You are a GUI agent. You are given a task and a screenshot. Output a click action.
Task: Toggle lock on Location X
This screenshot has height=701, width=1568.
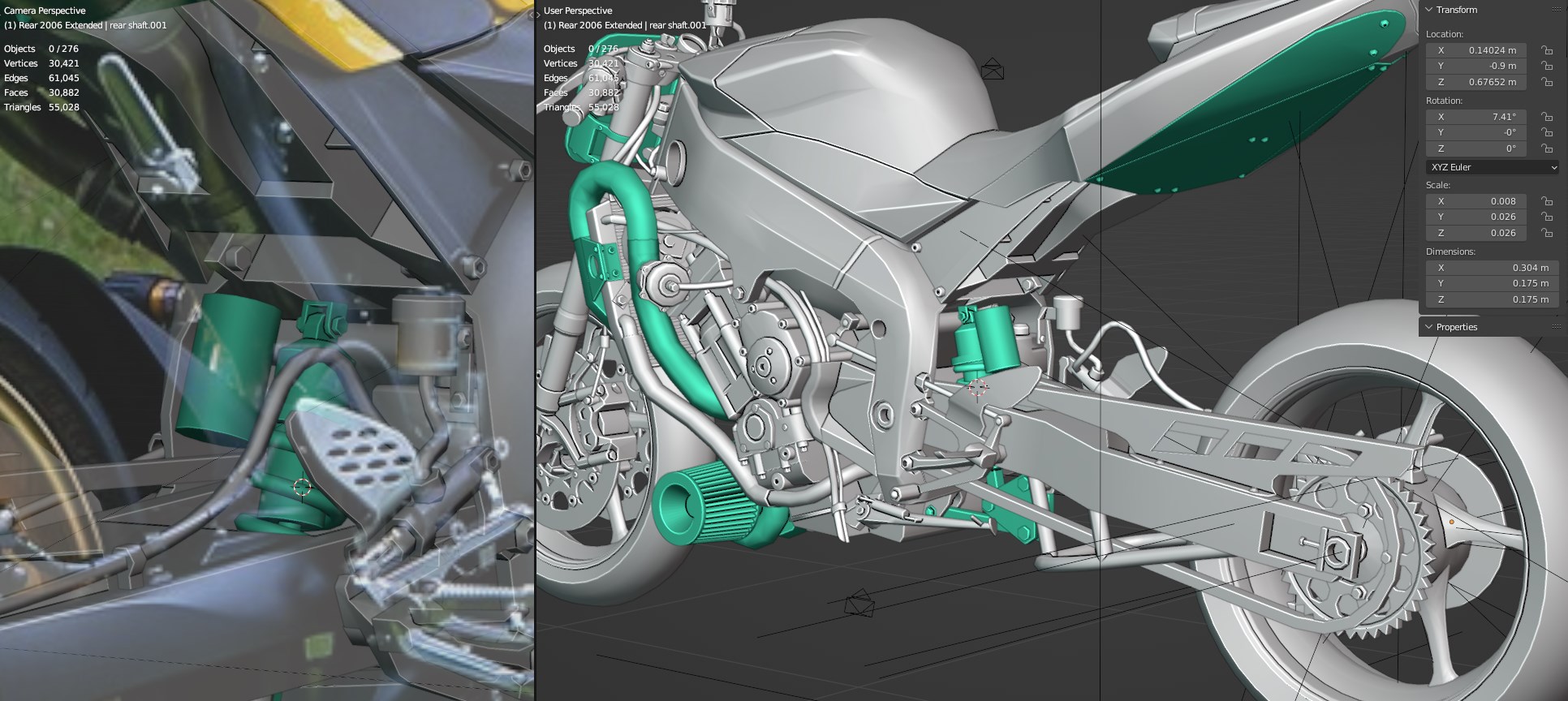[x=1547, y=50]
